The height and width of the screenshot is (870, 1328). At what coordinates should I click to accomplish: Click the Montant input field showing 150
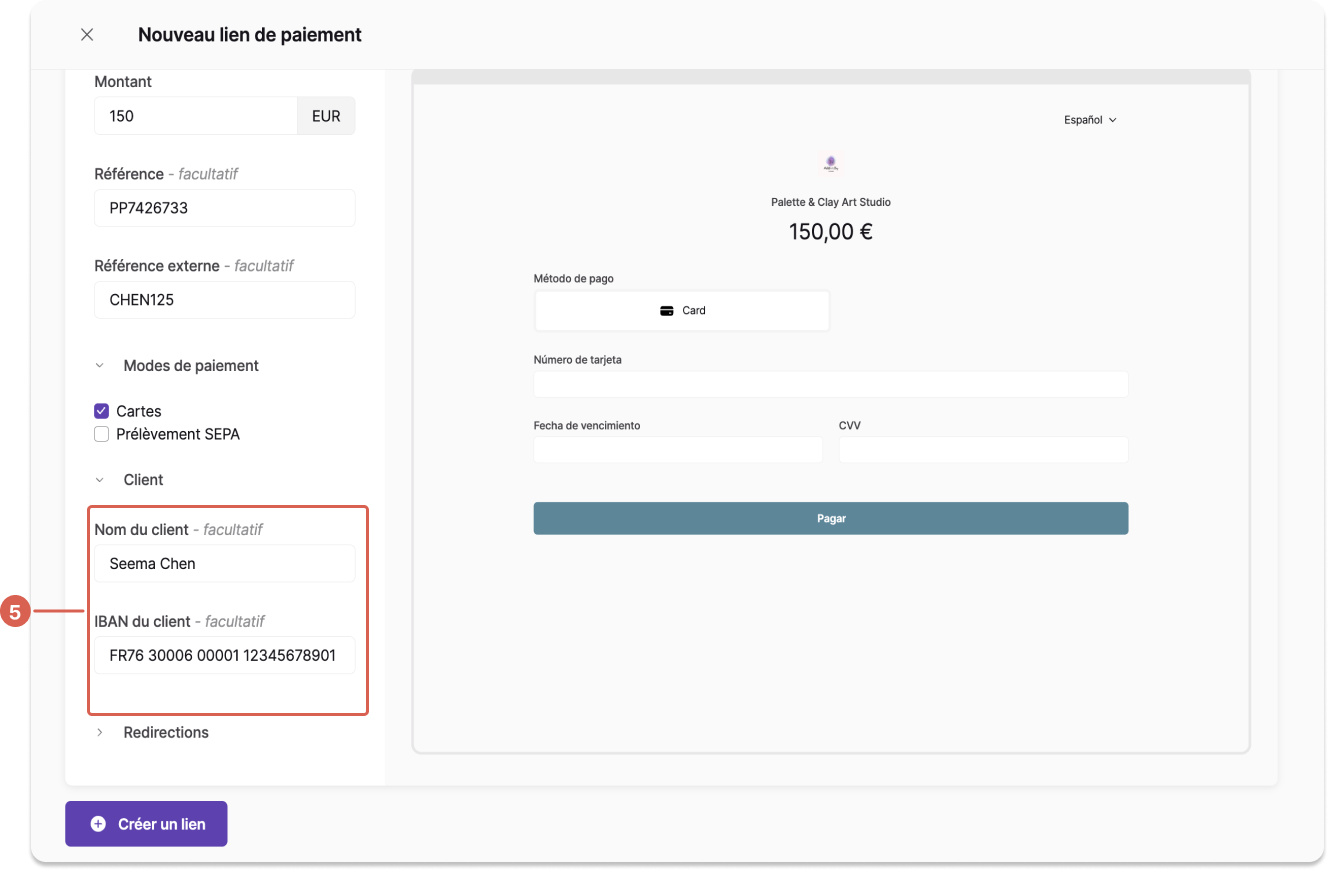196,116
